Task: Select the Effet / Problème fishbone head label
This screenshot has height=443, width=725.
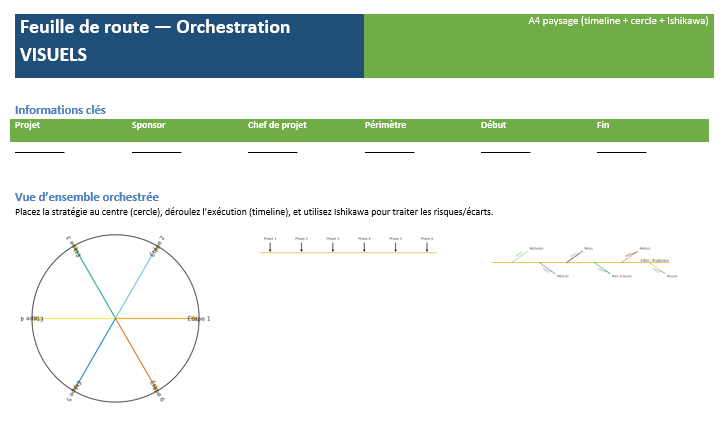Action: [x=654, y=260]
